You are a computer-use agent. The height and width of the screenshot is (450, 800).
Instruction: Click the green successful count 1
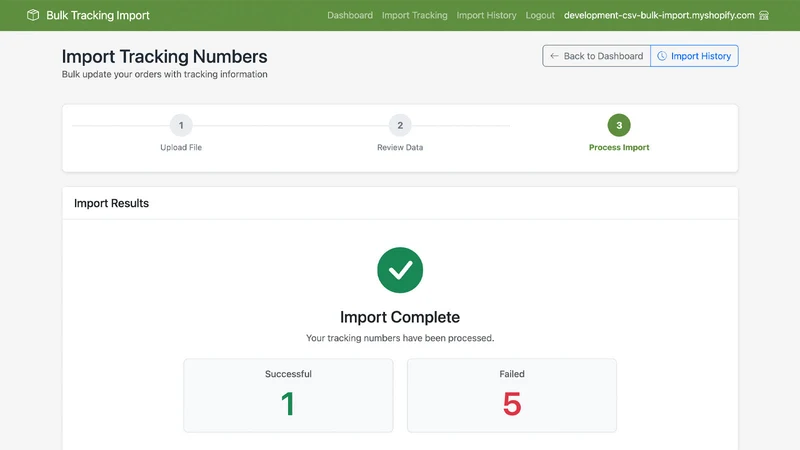tap(288, 404)
